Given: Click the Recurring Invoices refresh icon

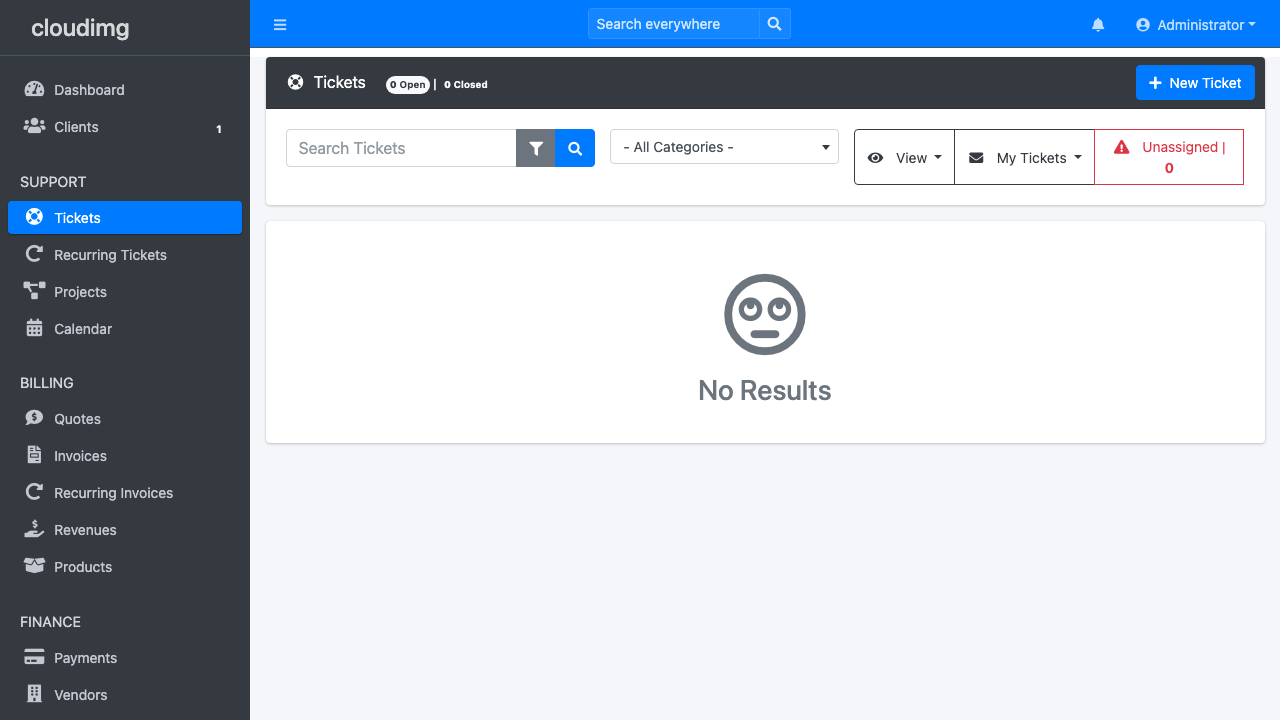Looking at the screenshot, I should (34, 492).
